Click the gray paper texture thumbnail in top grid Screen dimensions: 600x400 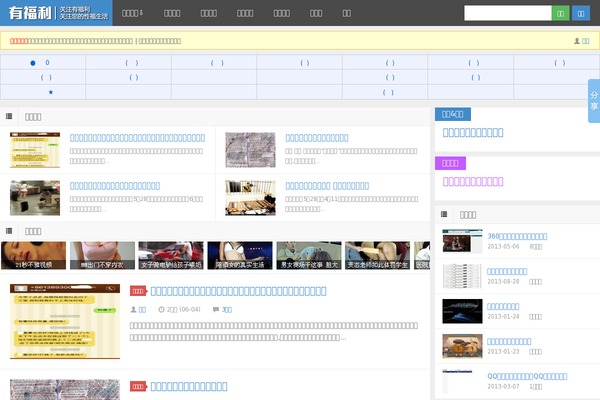tap(250, 150)
